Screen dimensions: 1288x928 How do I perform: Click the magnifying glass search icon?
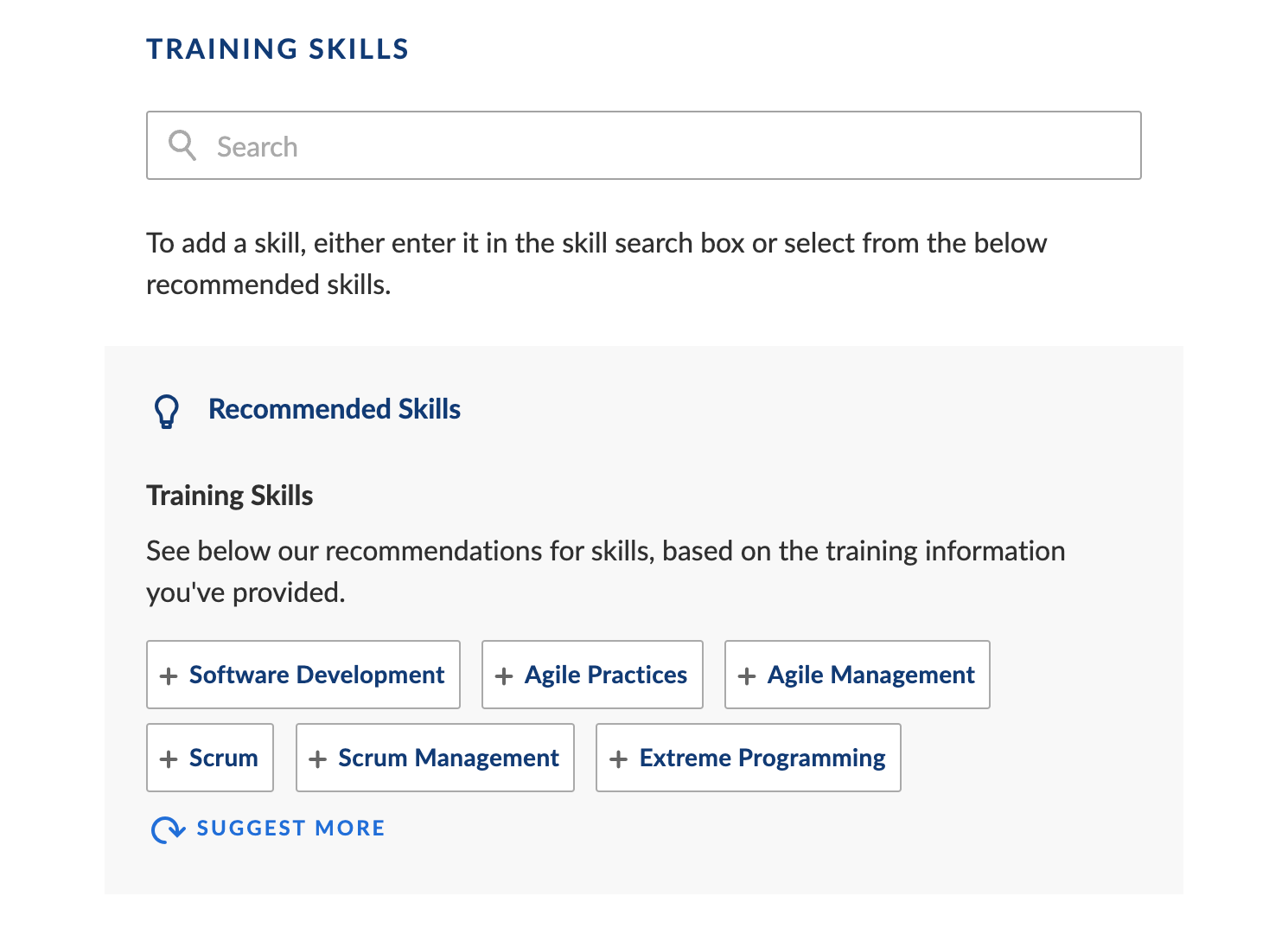coord(182,145)
